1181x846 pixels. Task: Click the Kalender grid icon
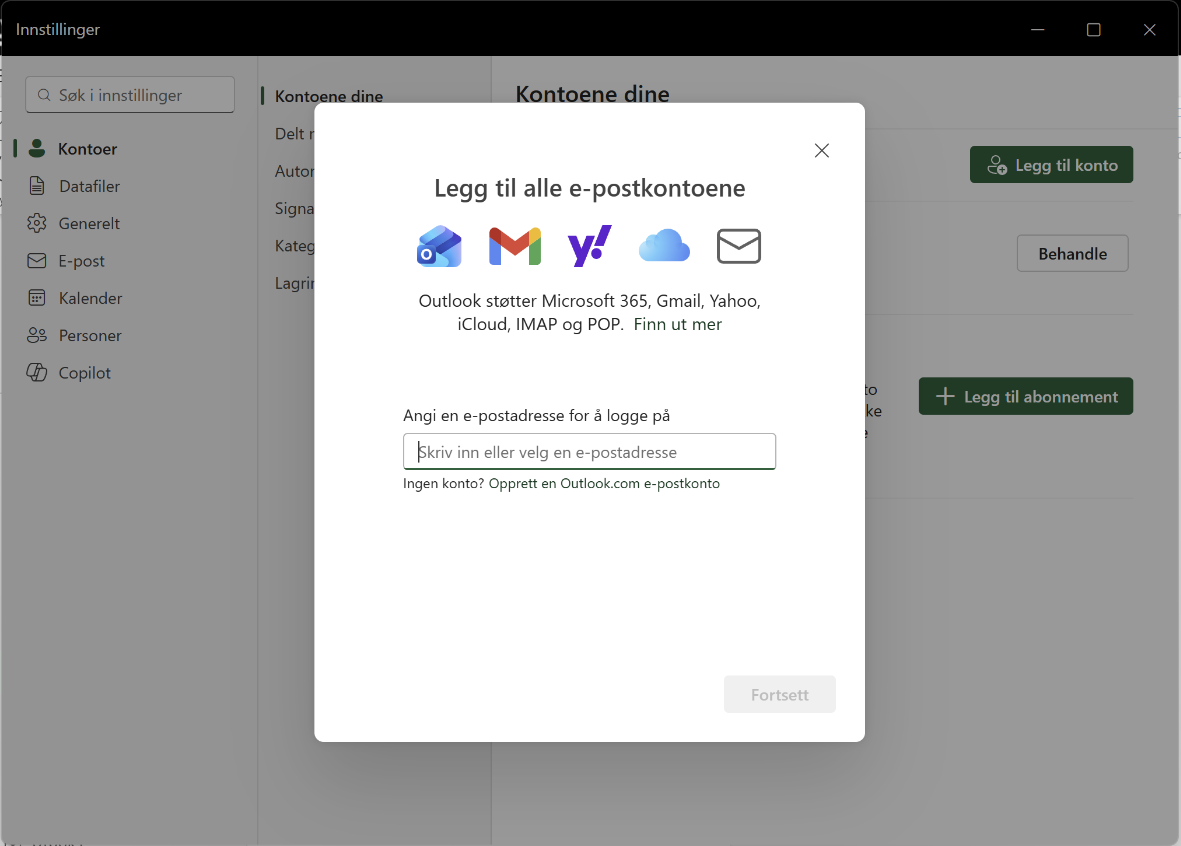[36, 298]
